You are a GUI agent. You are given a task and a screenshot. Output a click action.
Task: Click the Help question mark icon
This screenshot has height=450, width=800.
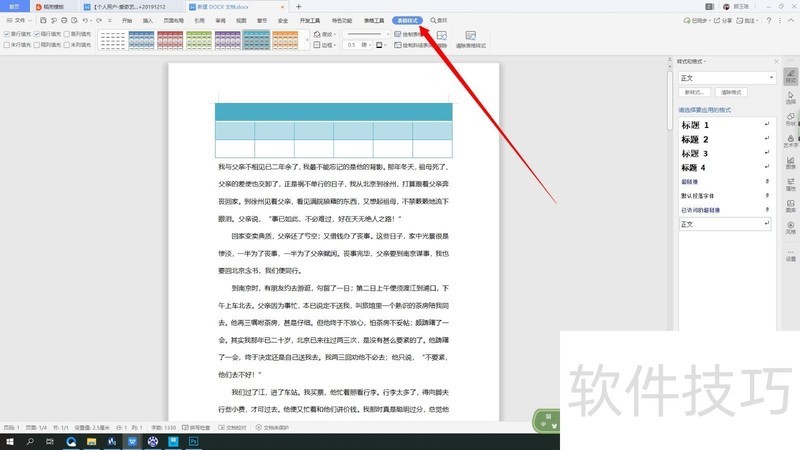[x=769, y=20]
